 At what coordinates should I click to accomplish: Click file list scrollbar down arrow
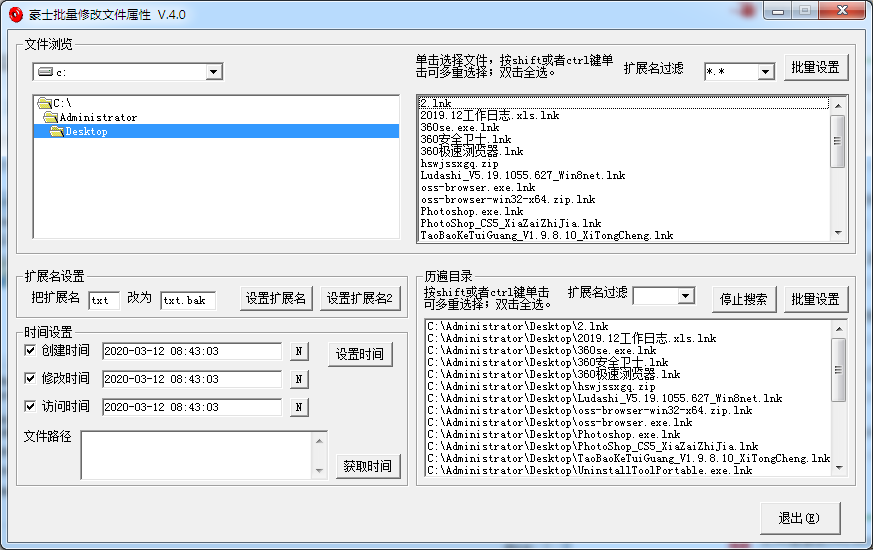pos(838,233)
